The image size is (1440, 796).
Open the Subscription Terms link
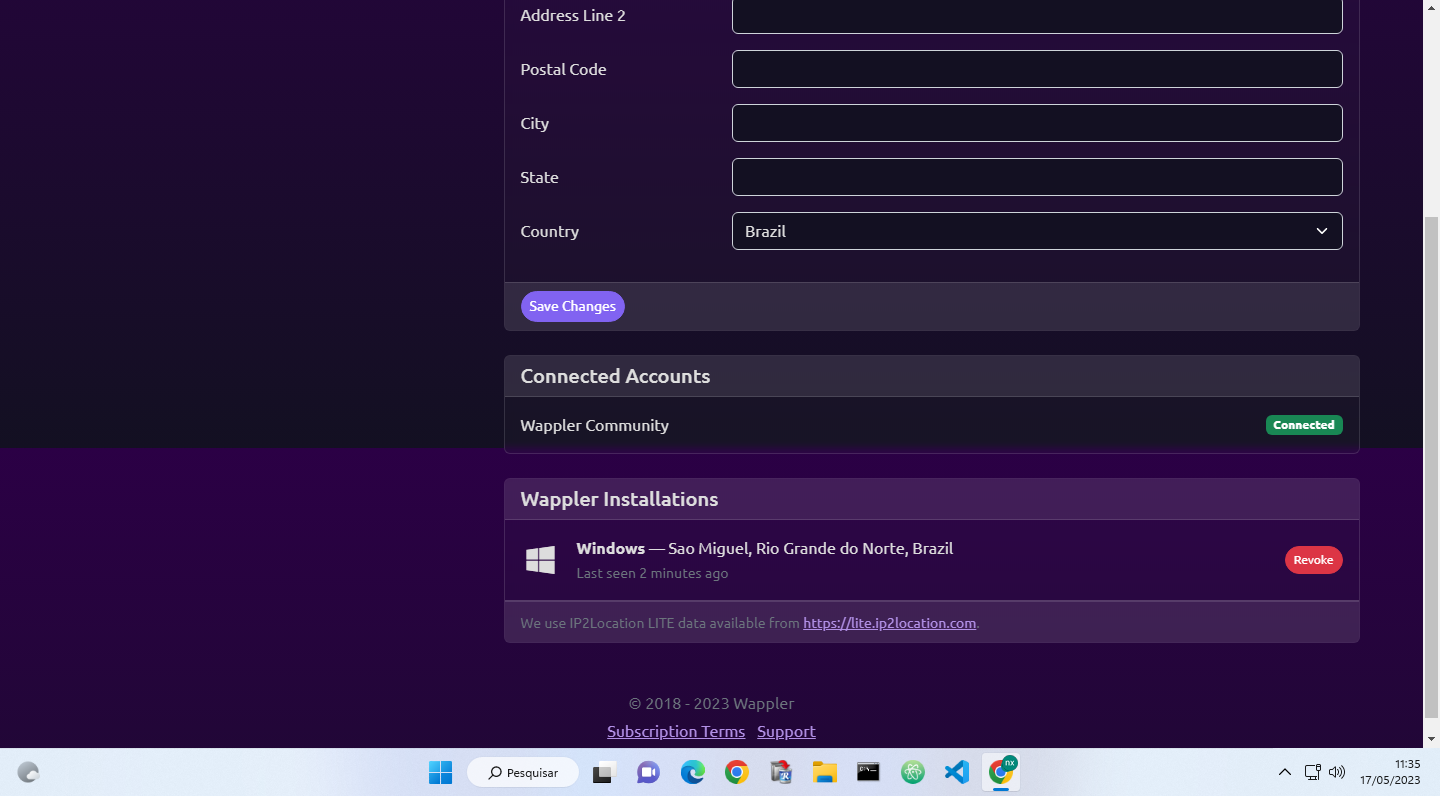pyautogui.click(x=675, y=731)
